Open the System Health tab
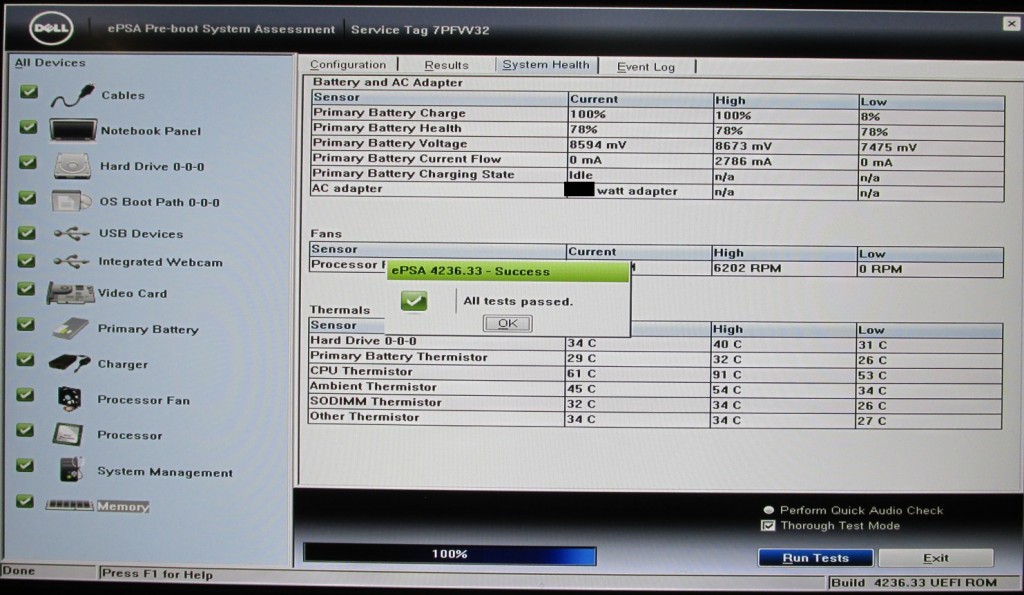This screenshot has width=1024, height=595. click(546, 65)
